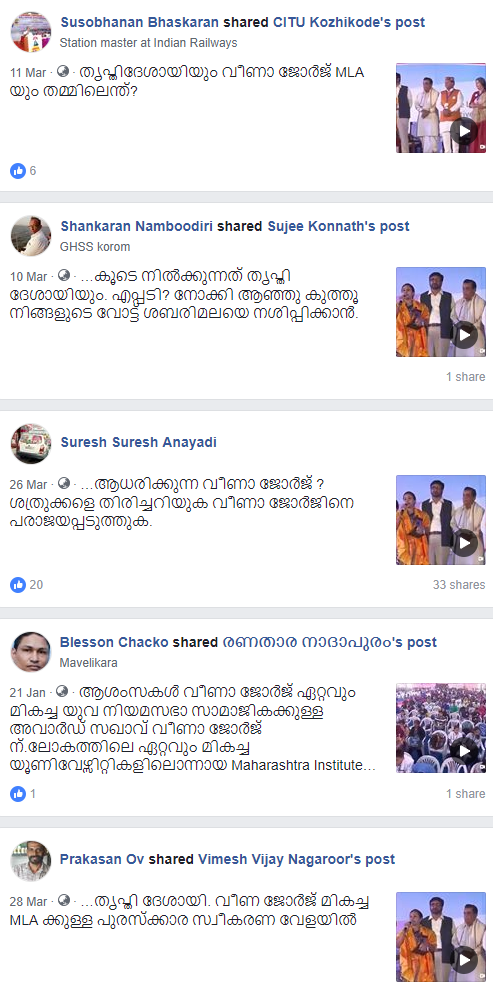
Task: Click the globe privacy icon beside 28 Mar
Action: point(63,900)
